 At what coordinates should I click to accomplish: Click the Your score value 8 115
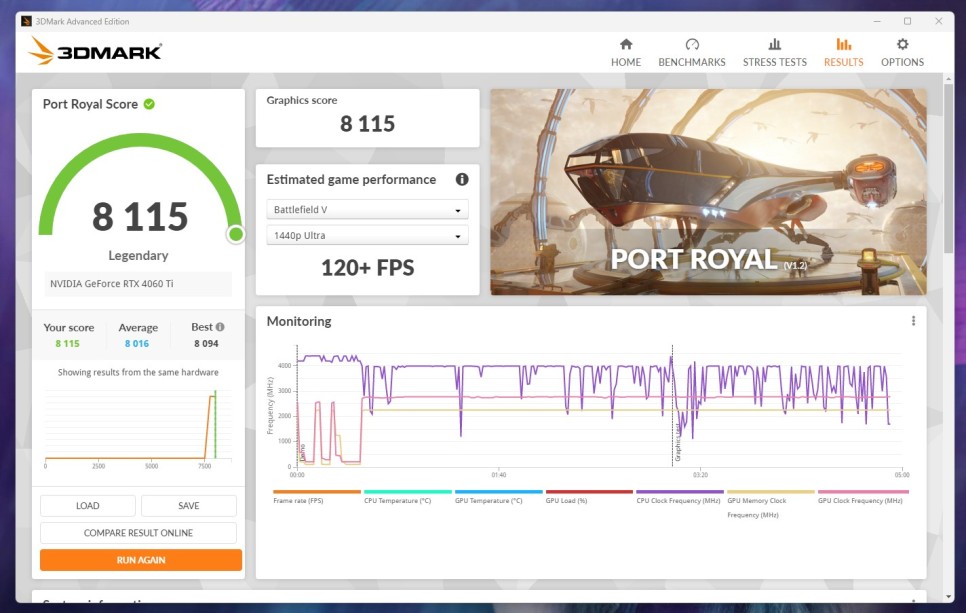click(x=68, y=344)
